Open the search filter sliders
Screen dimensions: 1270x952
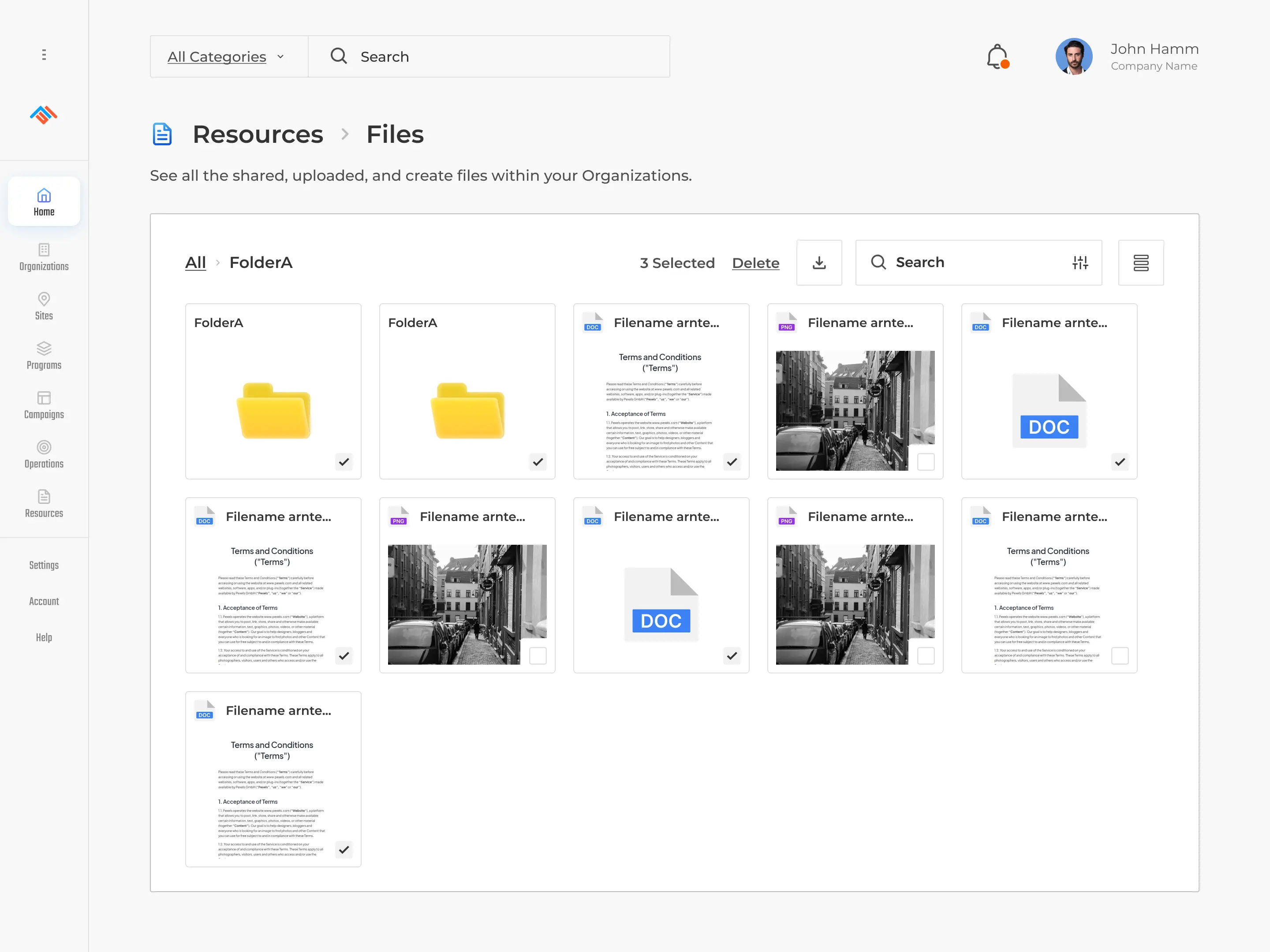[1080, 262]
